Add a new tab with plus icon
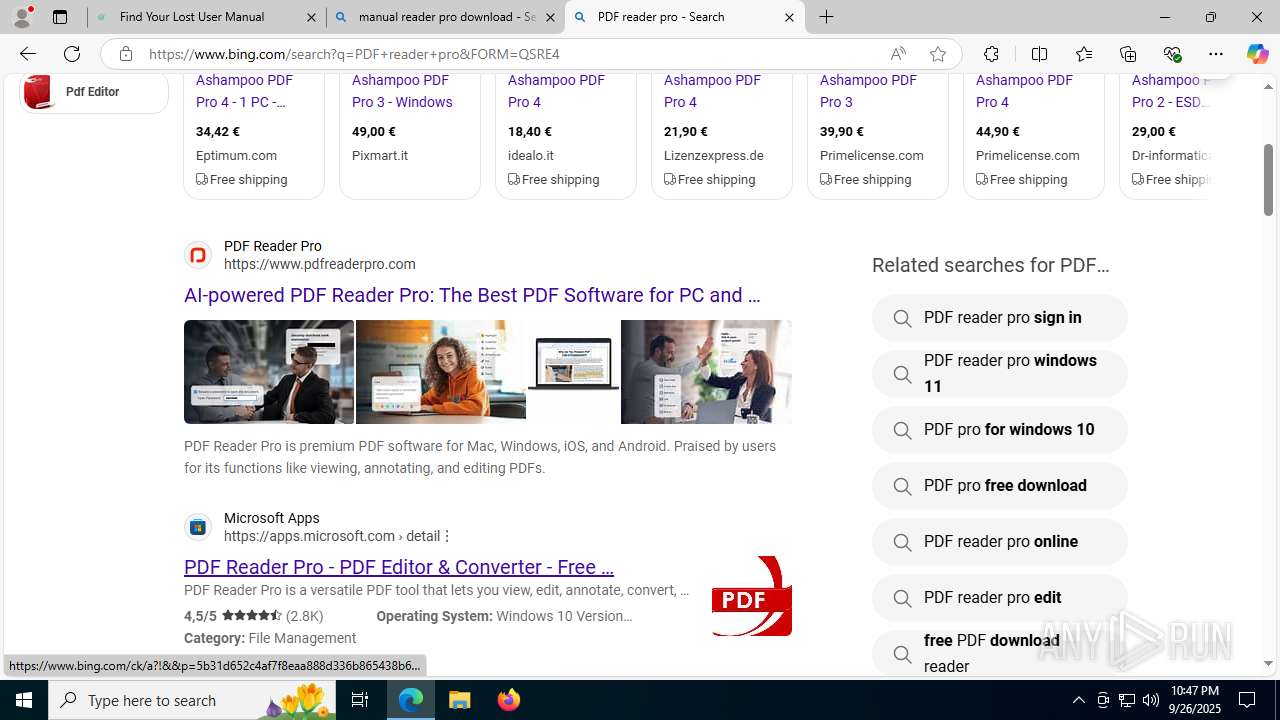This screenshot has width=1280, height=720. point(826,17)
